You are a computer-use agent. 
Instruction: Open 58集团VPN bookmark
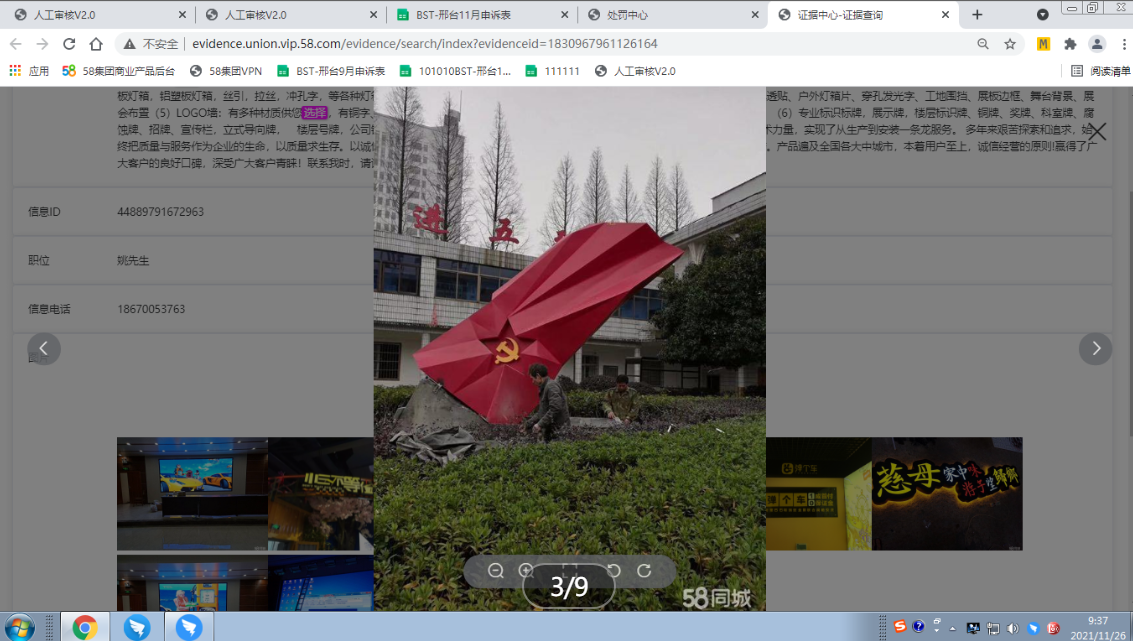coord(225,71)
